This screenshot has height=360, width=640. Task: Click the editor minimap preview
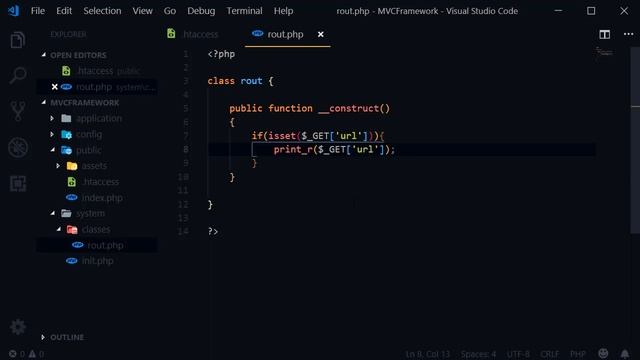click(x=604, y=52)
